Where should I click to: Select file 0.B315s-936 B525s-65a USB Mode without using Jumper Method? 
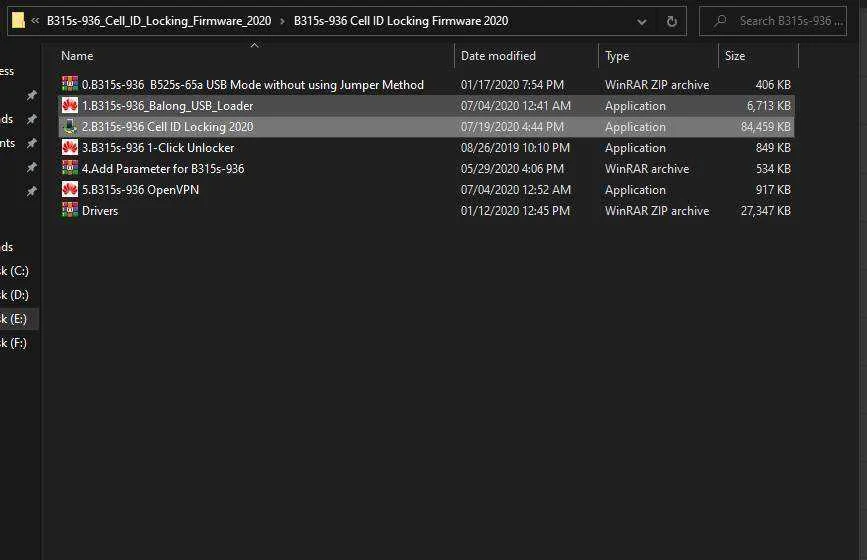click(x=253, y=85)
